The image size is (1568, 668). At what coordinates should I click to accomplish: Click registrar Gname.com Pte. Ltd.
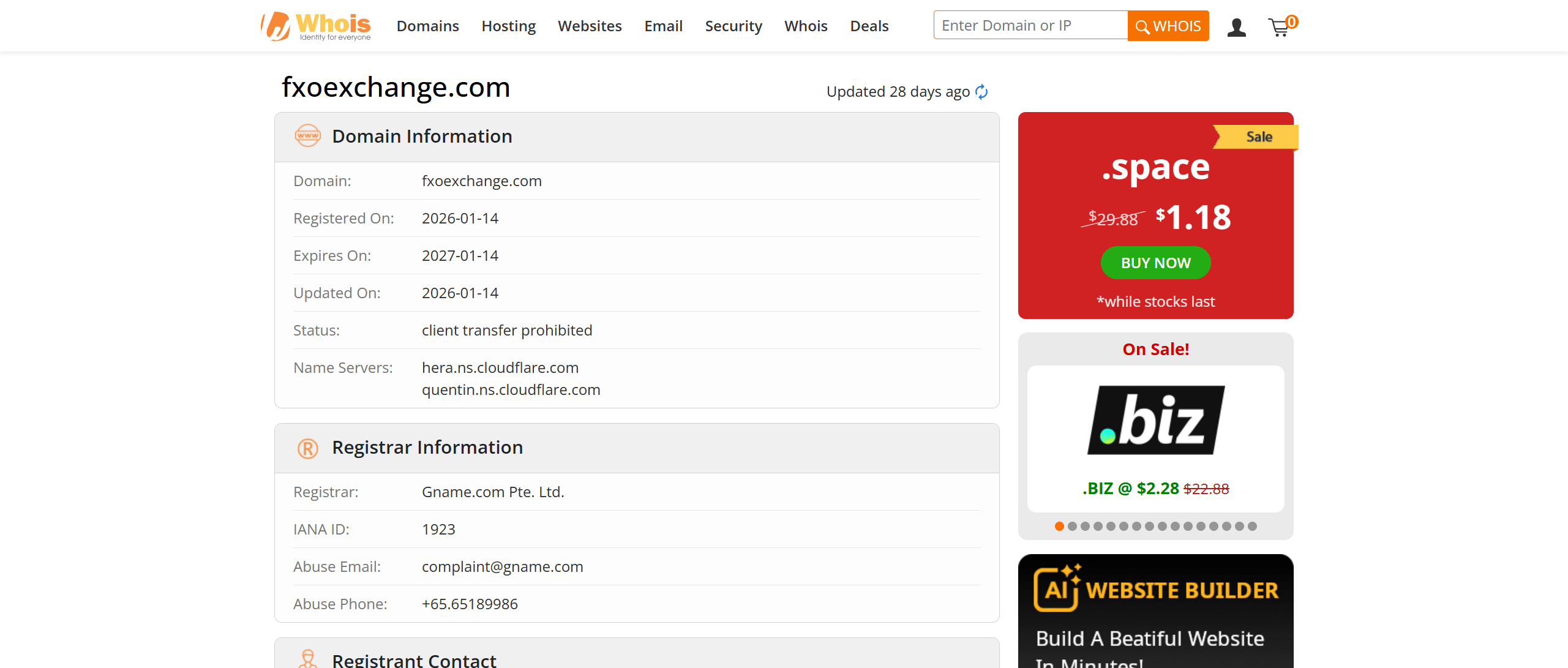(x=493, y=492)
